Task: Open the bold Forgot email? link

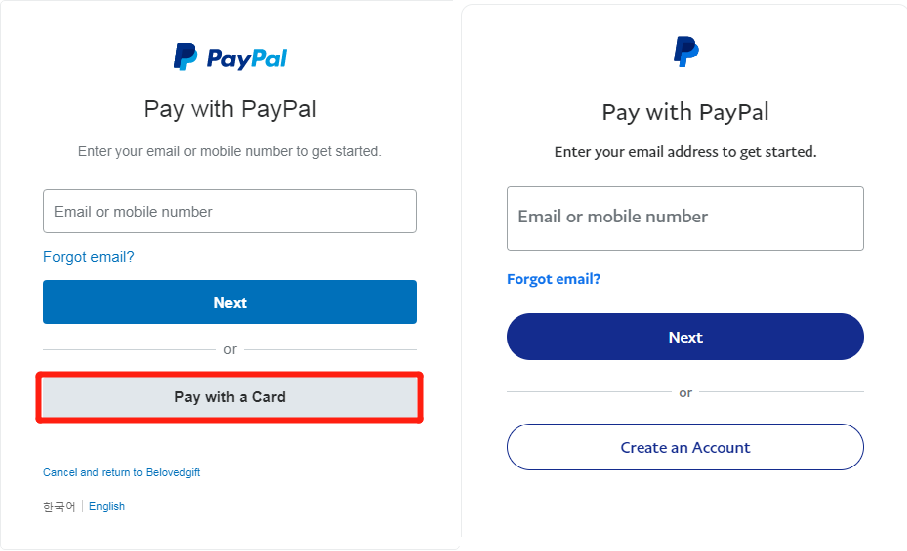Action: 554,279
